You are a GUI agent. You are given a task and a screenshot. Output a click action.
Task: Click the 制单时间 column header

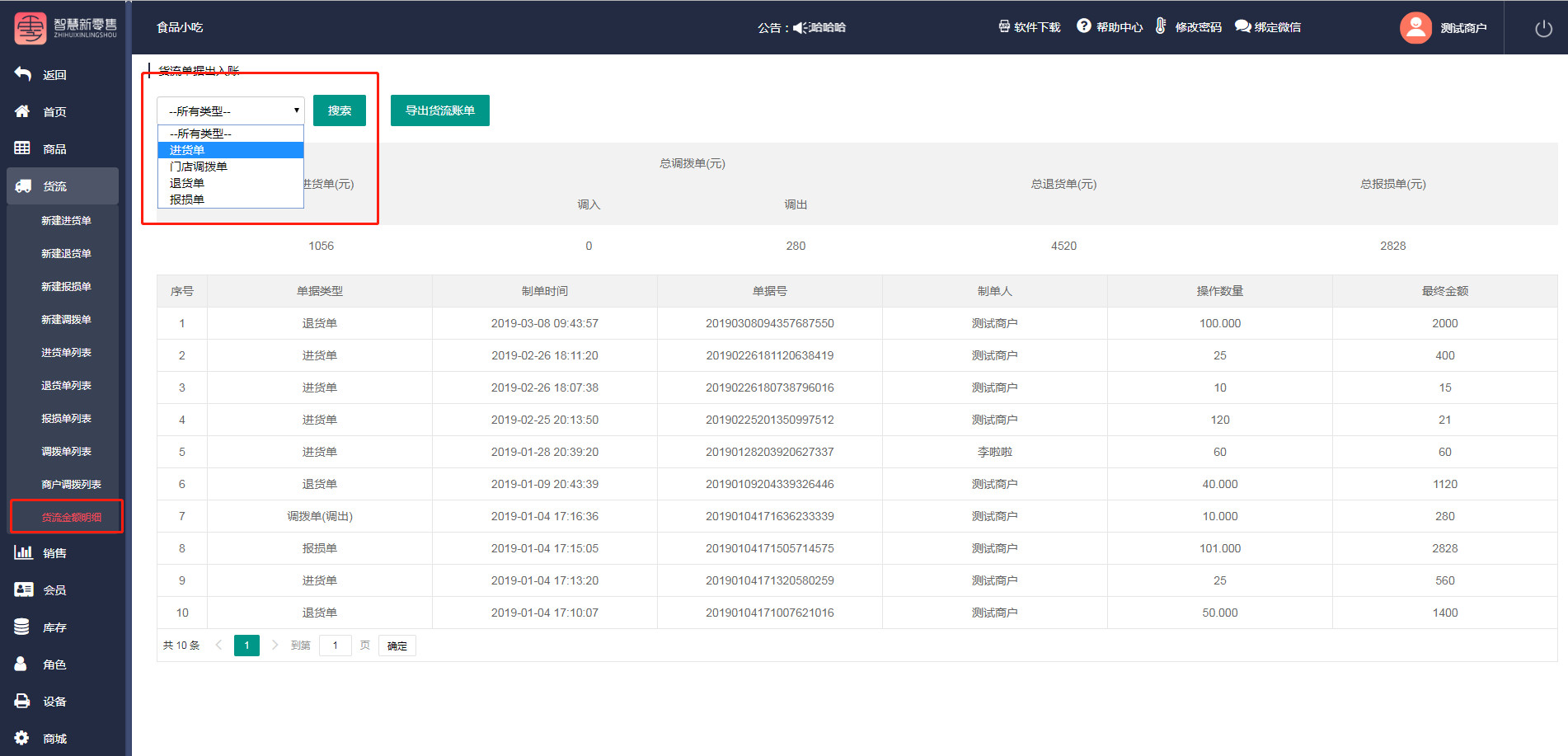click(545, 291)
